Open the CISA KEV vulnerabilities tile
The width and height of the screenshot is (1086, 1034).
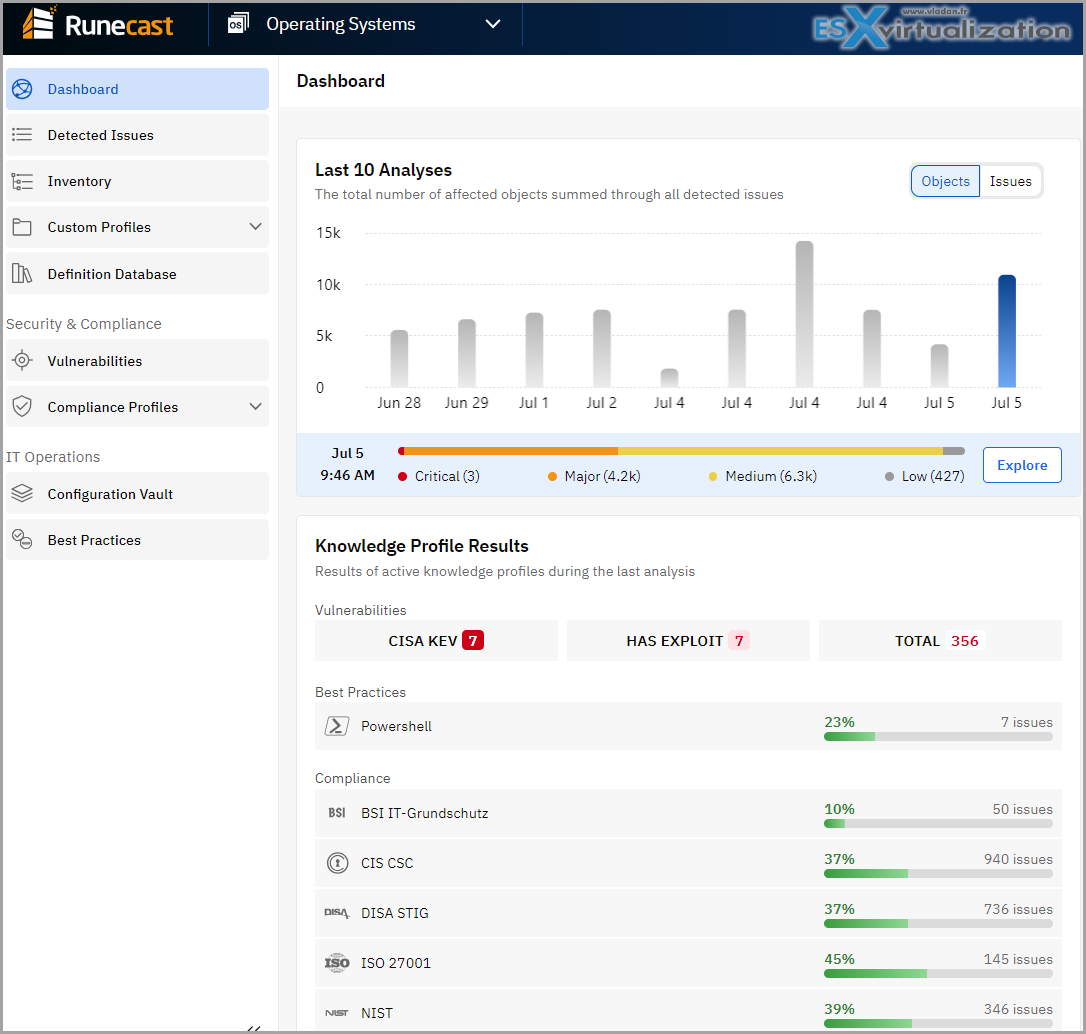(x=436, y=641)
